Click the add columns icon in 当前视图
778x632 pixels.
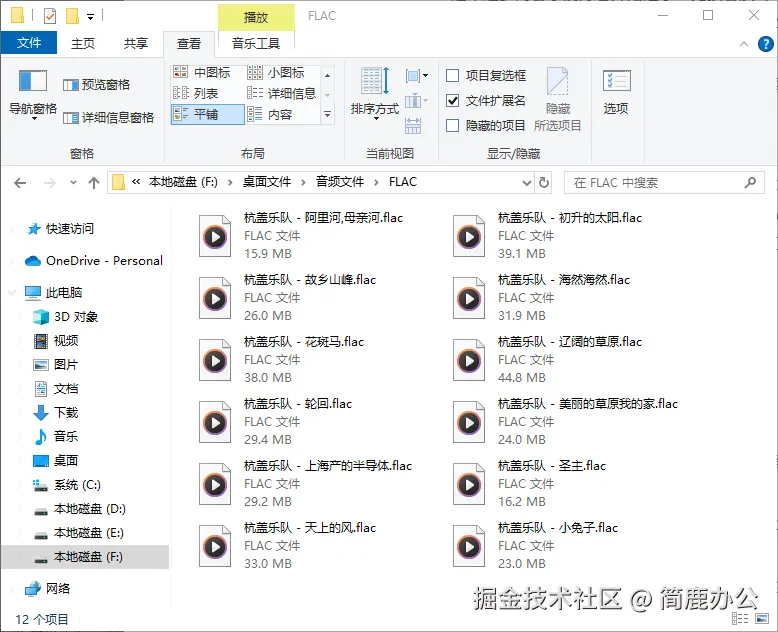click(416, 101)
